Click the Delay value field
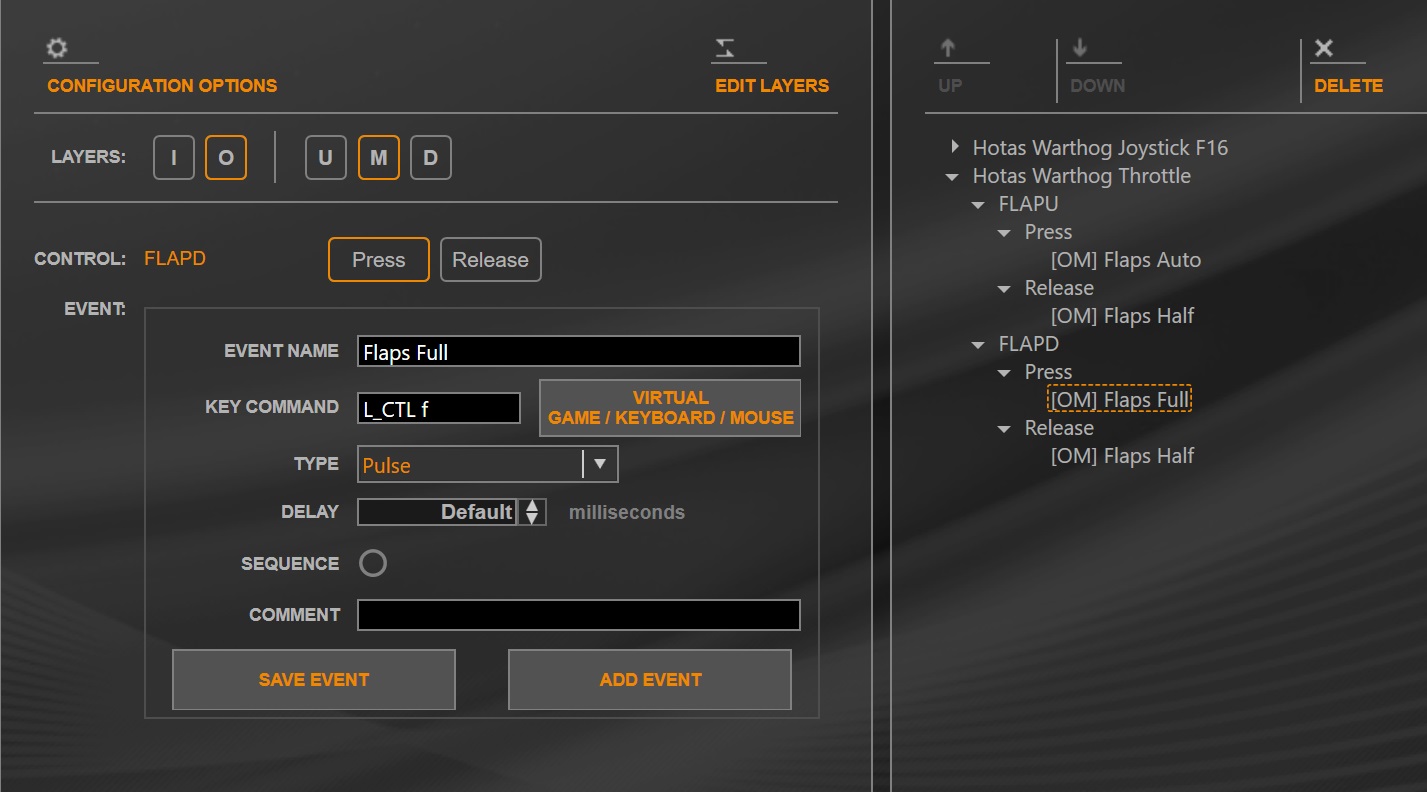This screenshot has width=1427, height=792. (437, 512)
